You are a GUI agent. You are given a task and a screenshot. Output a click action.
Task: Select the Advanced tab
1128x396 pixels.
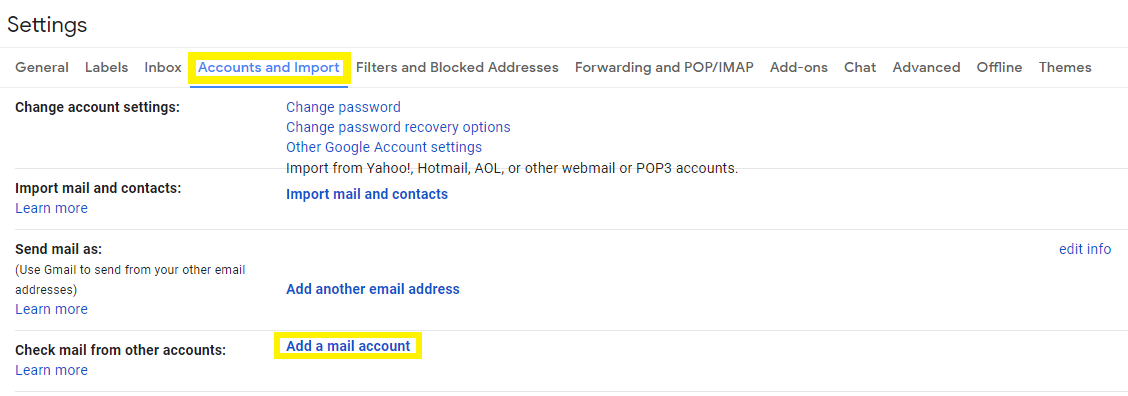pyautogui.click(x=926, y=68)
